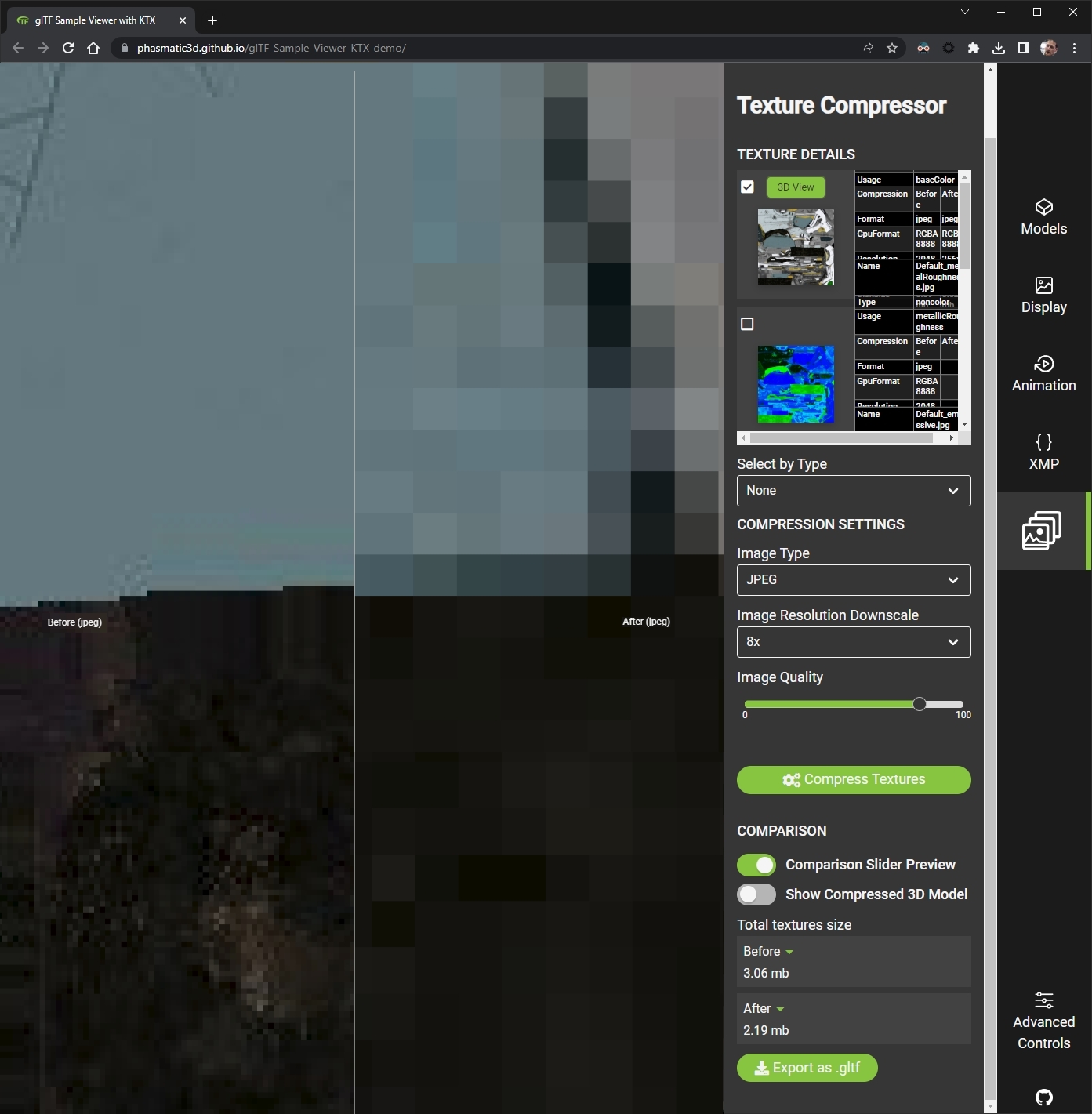Enable Show Compressed 3D Model
Screen dimensions: 1092x1114
pos(756,894)
